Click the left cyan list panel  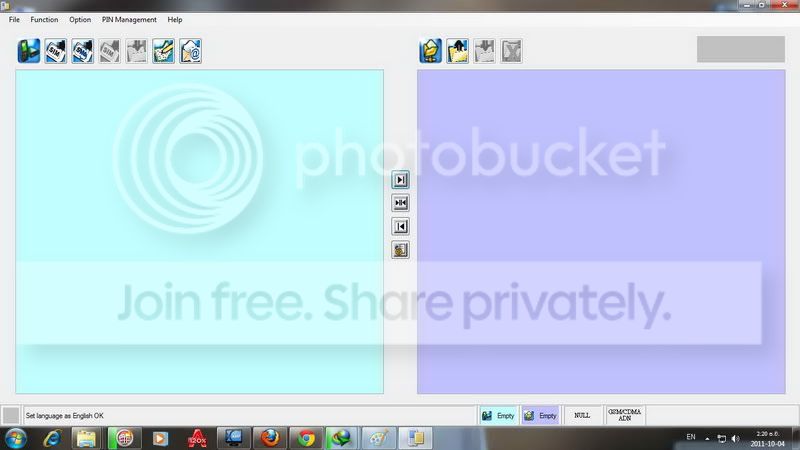click(199, 232)
